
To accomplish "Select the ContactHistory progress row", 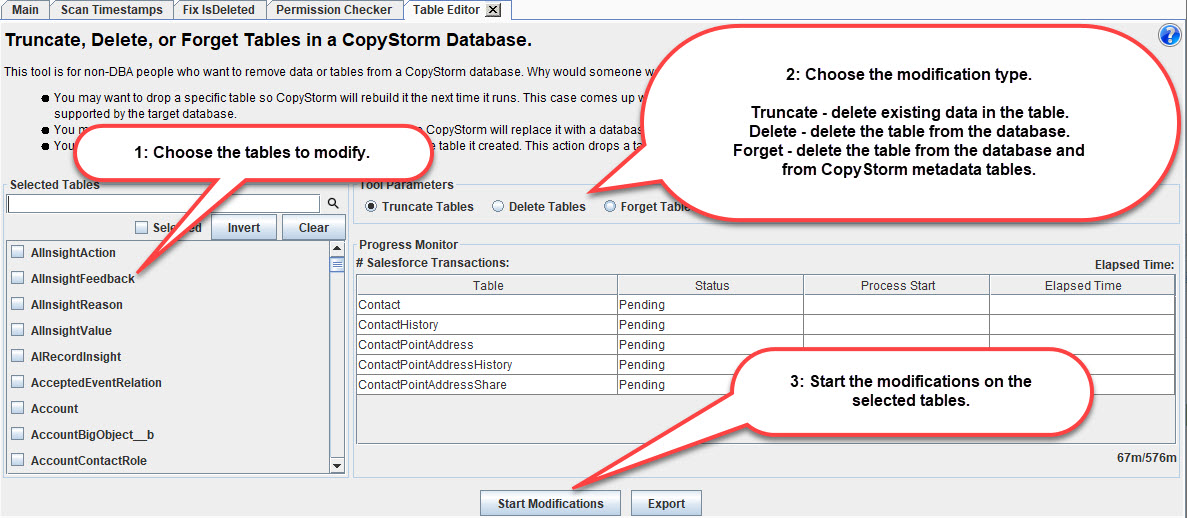I will 766,325.
